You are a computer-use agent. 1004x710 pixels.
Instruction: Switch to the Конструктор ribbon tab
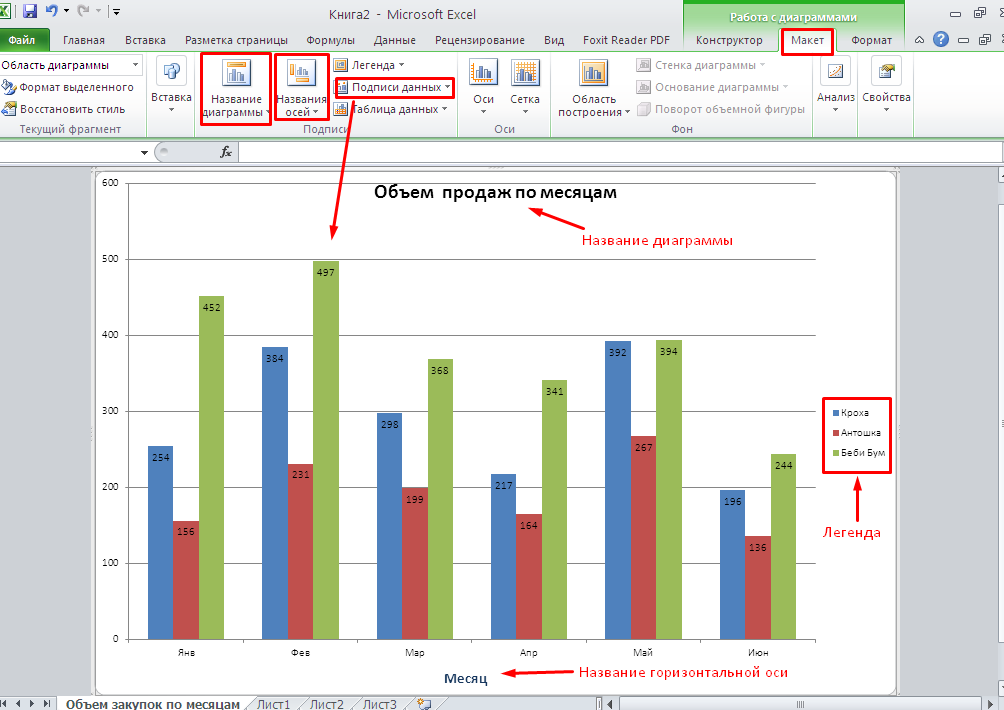729,40
